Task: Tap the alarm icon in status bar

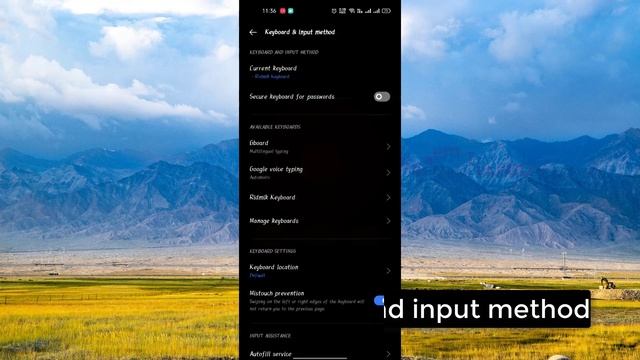Action: click(334, 11)
